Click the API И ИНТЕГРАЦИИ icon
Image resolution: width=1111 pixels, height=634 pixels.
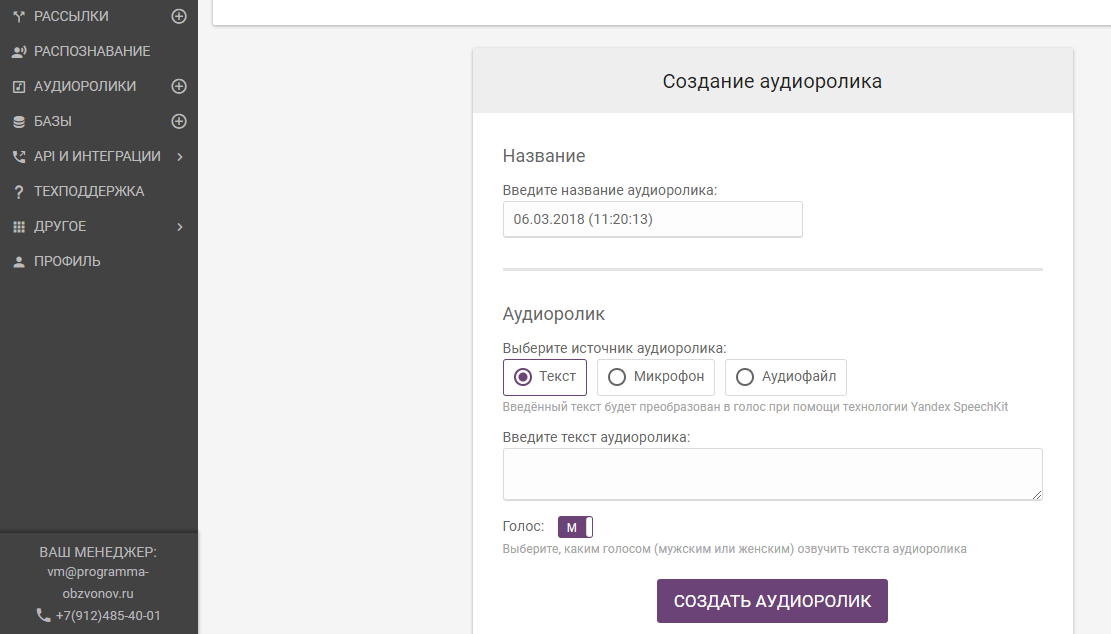coord(18,156)
